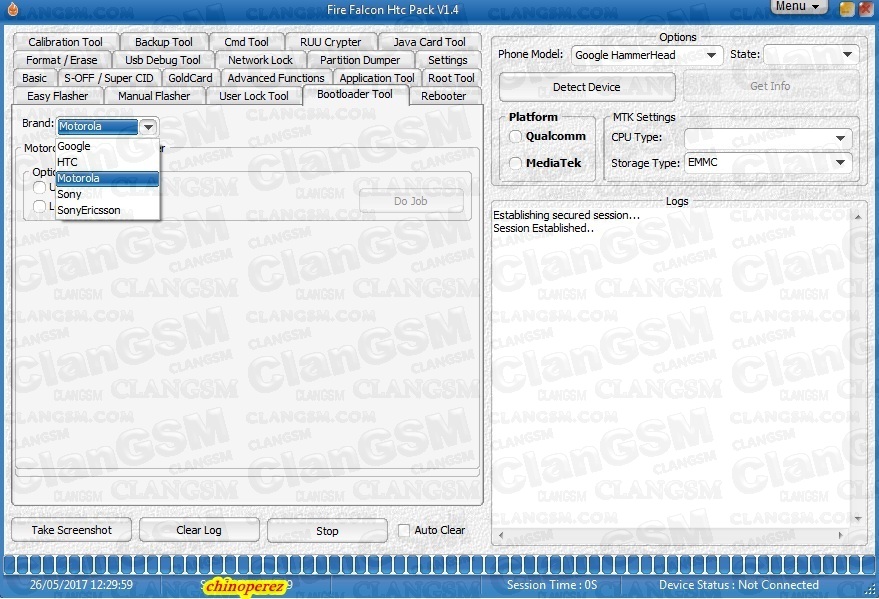The image size is (879, 599).
Task: Open the Cmd Tool tab
Action: 246,42
